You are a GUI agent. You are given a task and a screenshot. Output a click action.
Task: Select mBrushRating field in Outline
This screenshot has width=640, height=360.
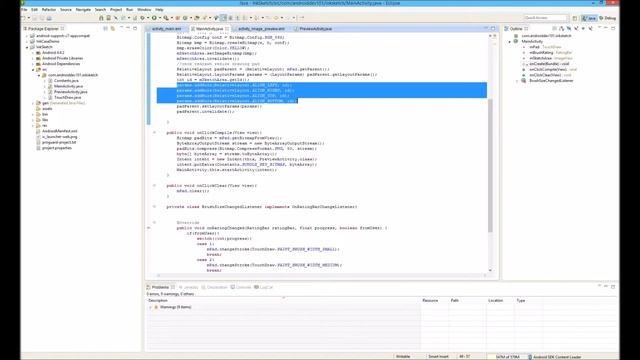tap(551, 53)
